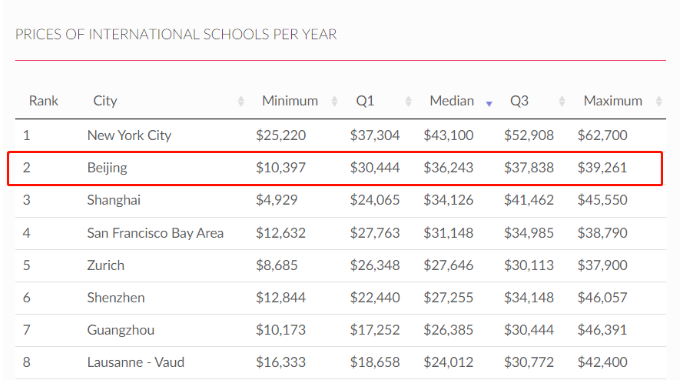The image size is (681, 389).
Task: Select the New York City row
Action: click(x=340, y=135)
